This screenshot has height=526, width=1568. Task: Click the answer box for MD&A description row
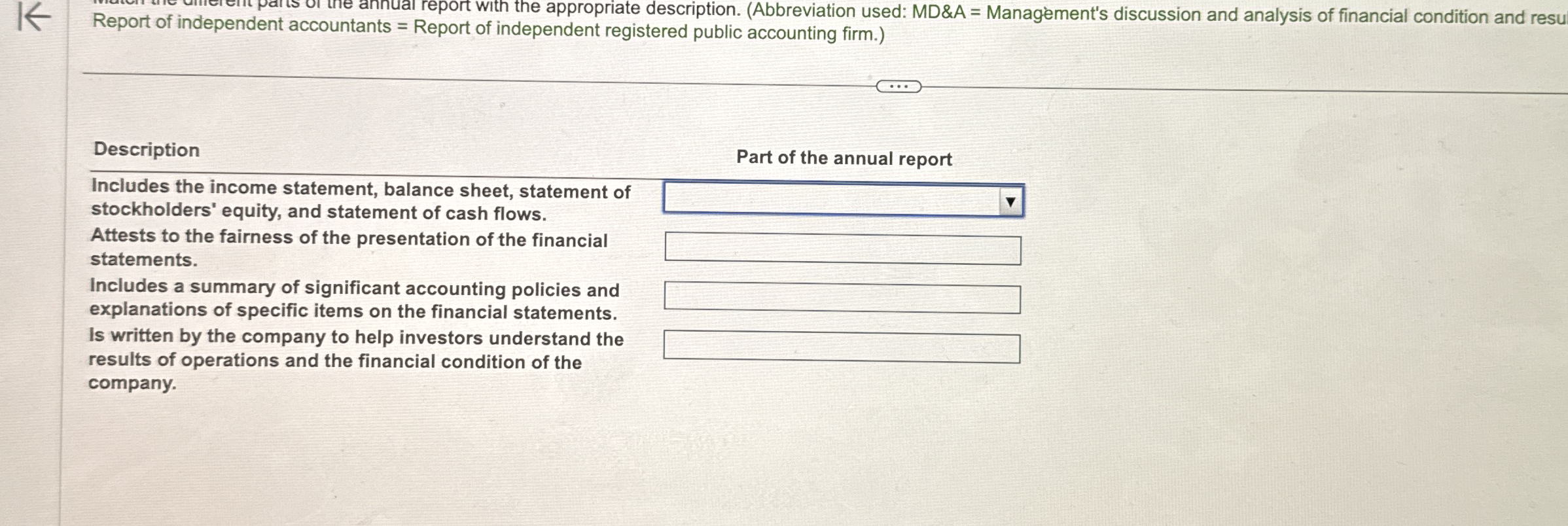click(843, 347)
